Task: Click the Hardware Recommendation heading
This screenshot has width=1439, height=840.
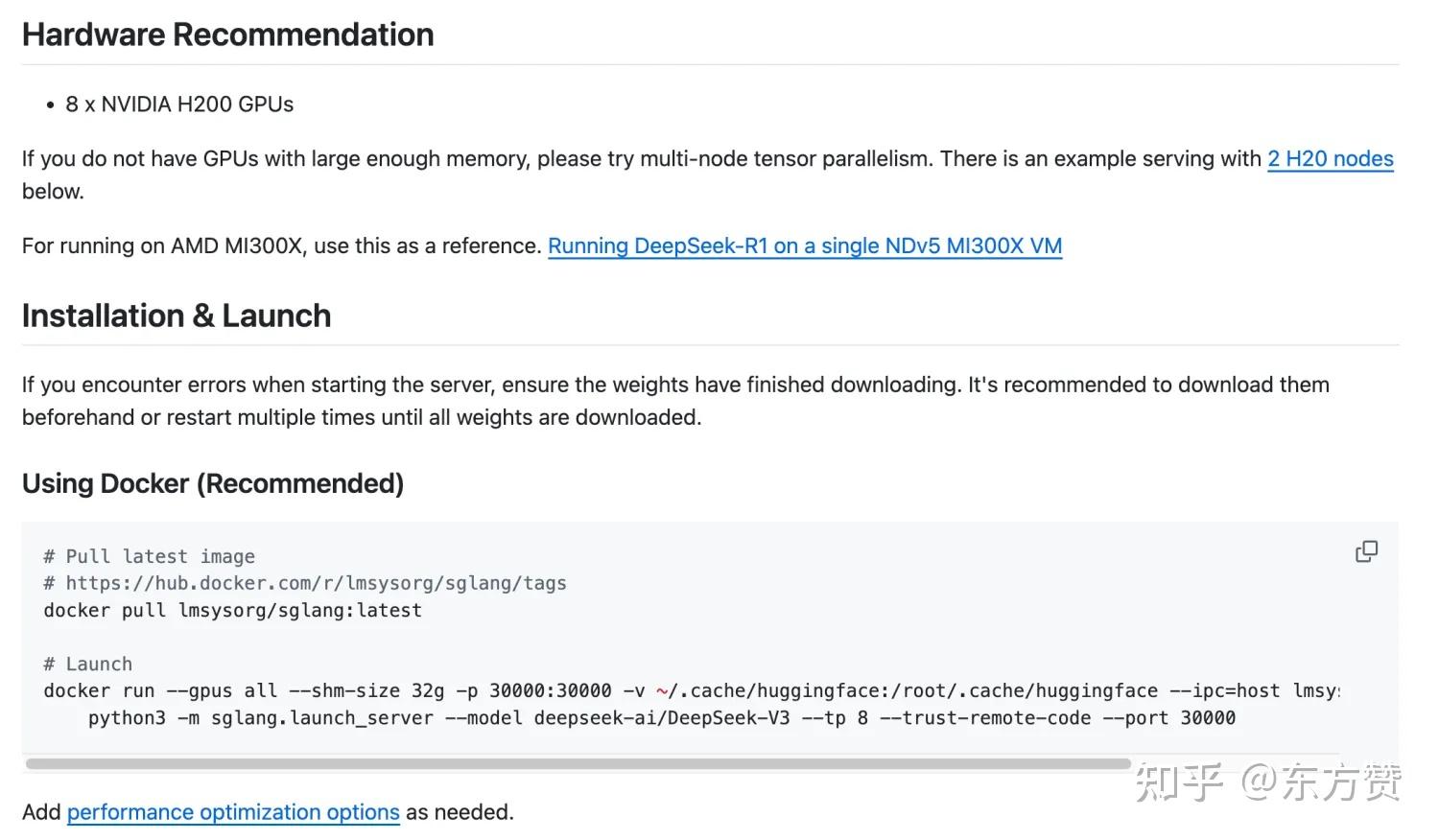Action: [227, 35]
